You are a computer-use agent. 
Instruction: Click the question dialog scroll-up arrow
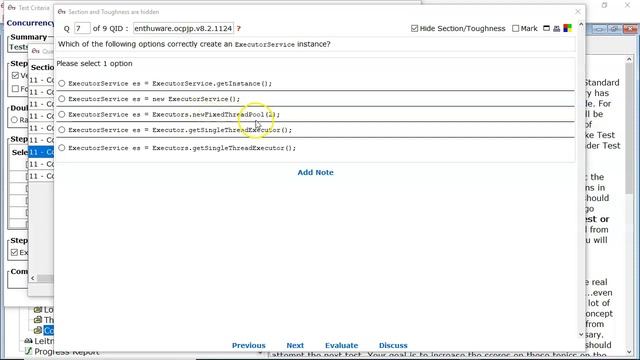[x=581, y=25]
